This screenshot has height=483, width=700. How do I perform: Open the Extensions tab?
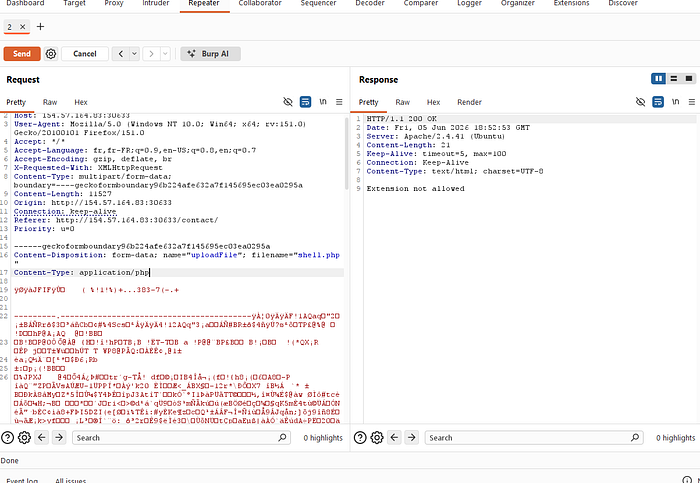coord(571,4)
